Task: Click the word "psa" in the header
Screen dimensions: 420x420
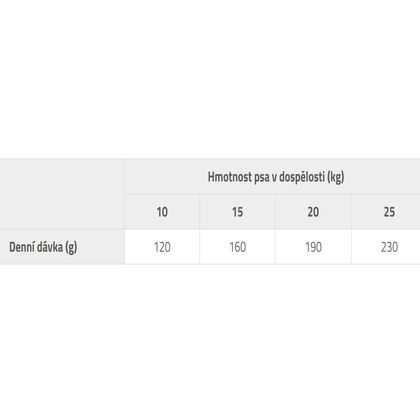Action: point(262,178)
